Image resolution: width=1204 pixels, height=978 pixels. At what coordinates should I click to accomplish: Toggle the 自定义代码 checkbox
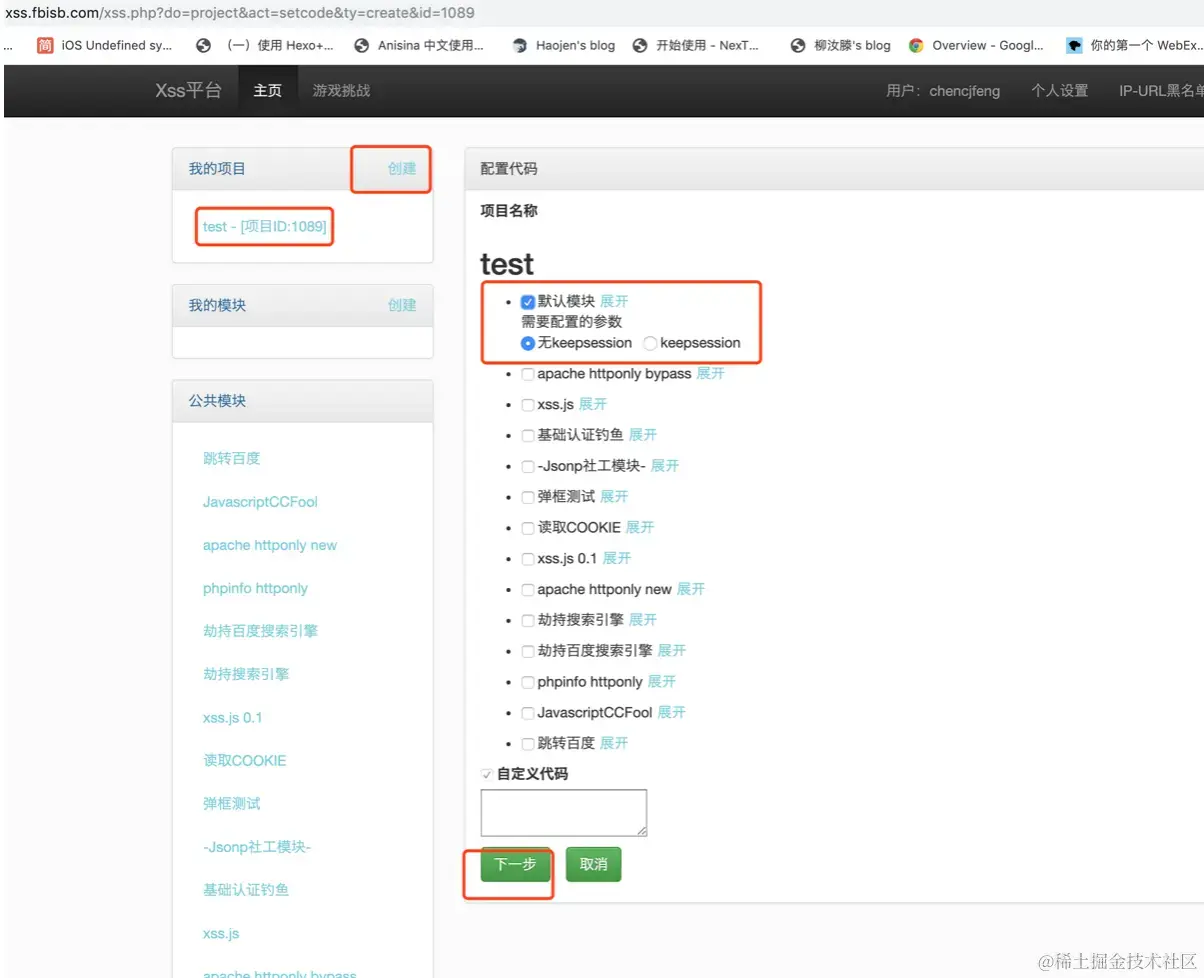pyautogui.click(x=487, y=775)
